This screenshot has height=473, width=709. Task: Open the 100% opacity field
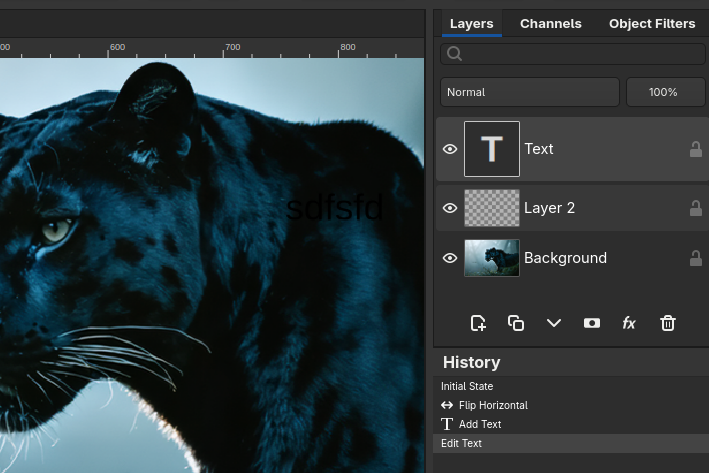(x=665, y=92)
